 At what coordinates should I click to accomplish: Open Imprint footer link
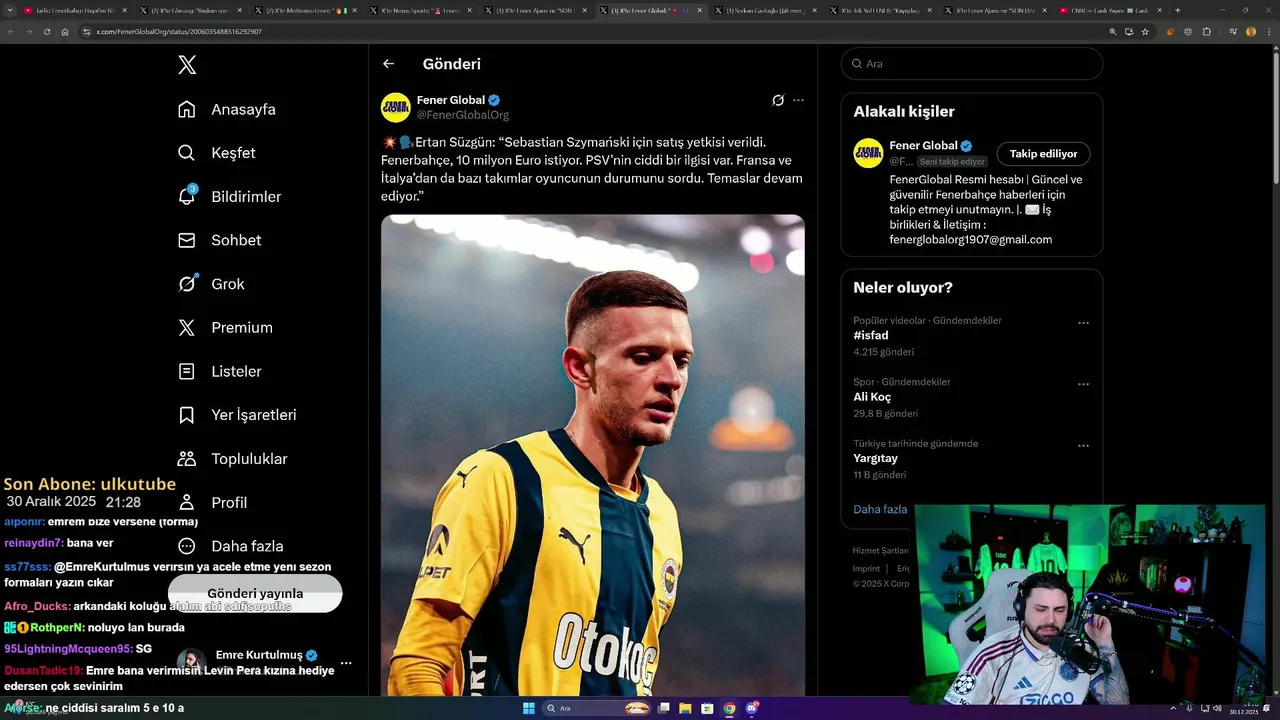866,568
